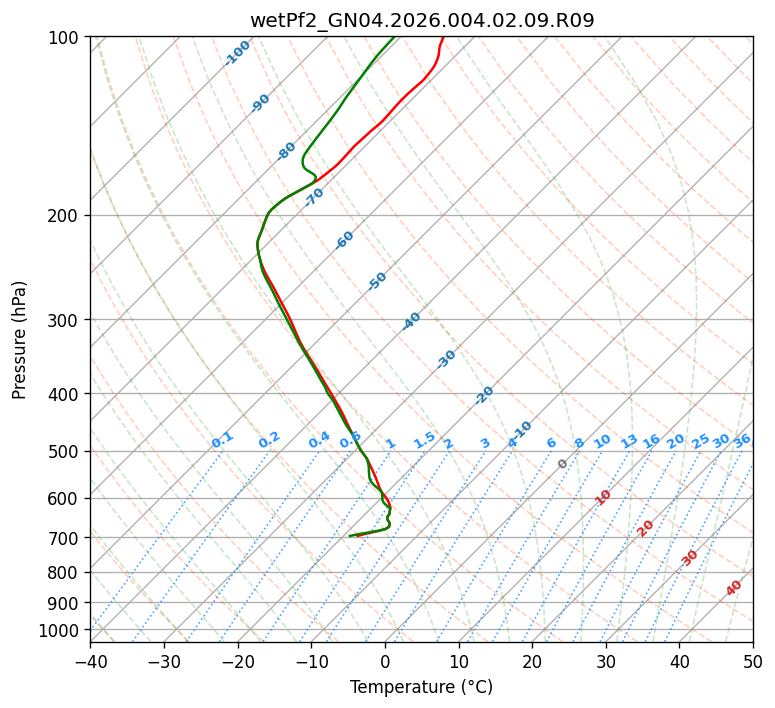Click the red 40 dry adiabat label
The image size is (775, 708).
733,588
